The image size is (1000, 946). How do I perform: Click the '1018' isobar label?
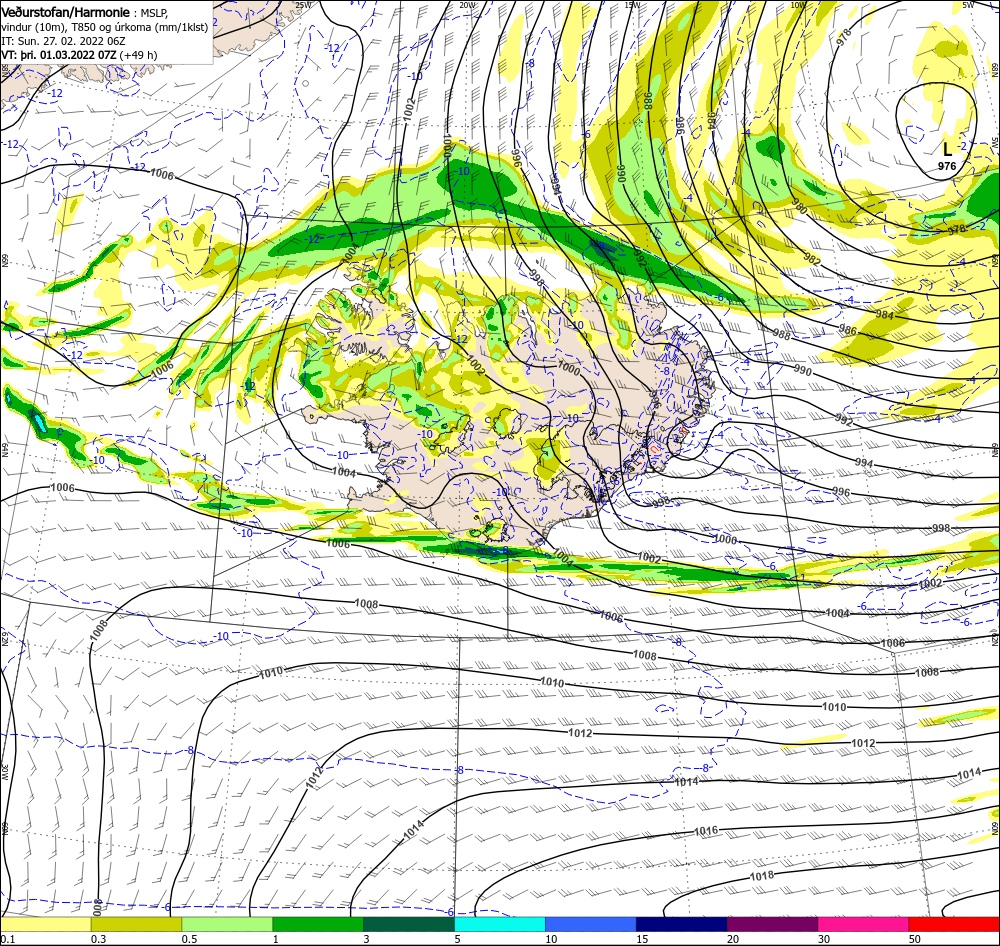(x=761, y=876)
